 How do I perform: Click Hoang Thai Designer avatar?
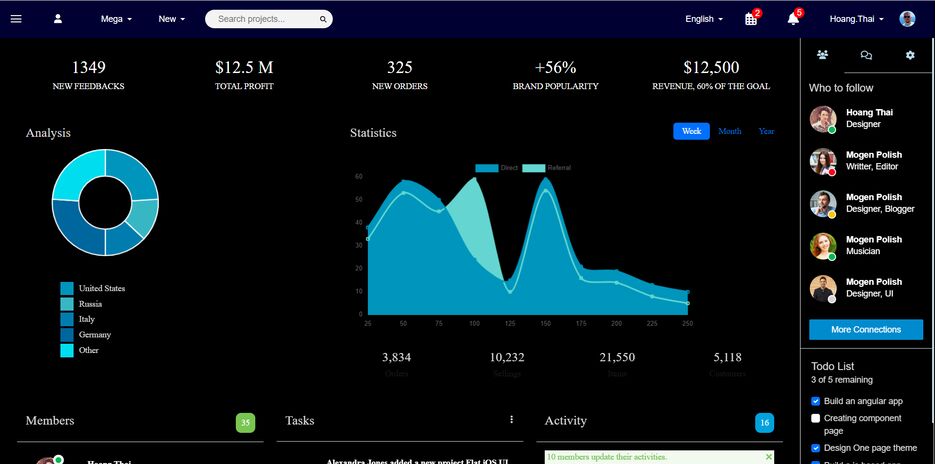(x=823, y=119)
